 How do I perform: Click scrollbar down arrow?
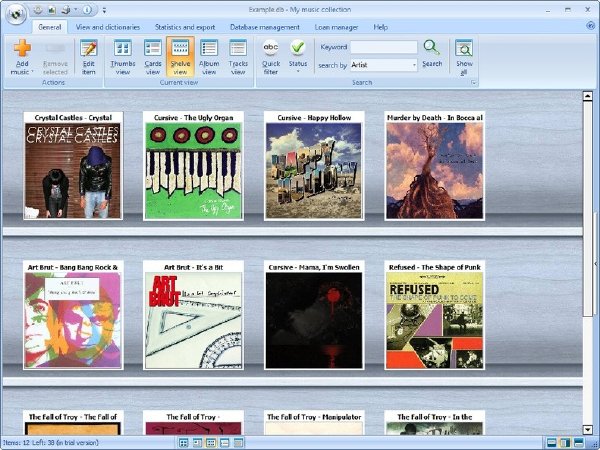(x=587, y=430)
